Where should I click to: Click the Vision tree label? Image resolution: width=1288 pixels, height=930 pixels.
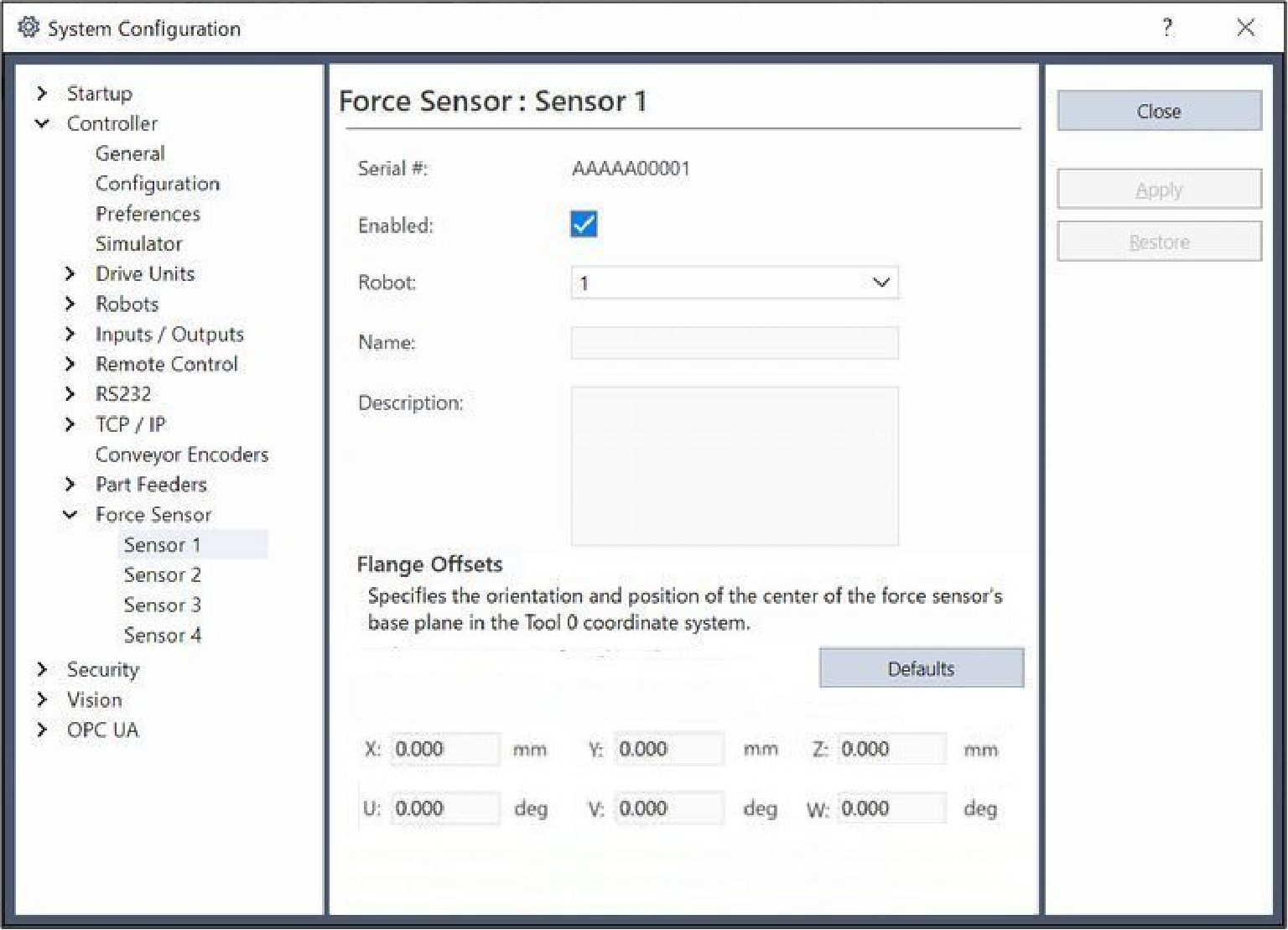click(x=94, y=699)
